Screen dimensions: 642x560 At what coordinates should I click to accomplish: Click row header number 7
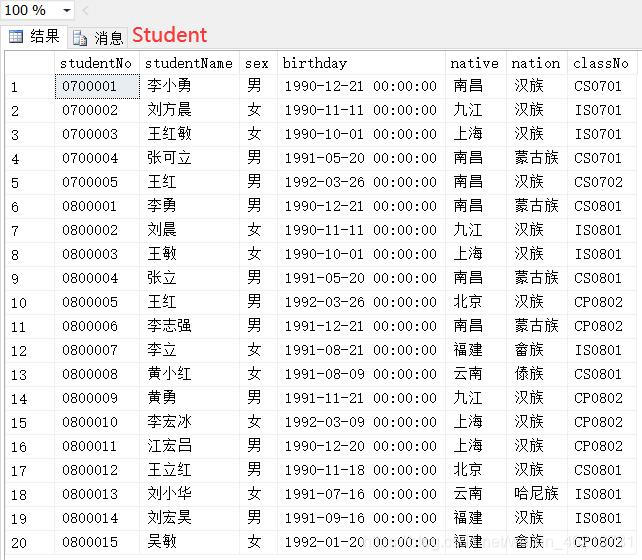tap(15, 231)
